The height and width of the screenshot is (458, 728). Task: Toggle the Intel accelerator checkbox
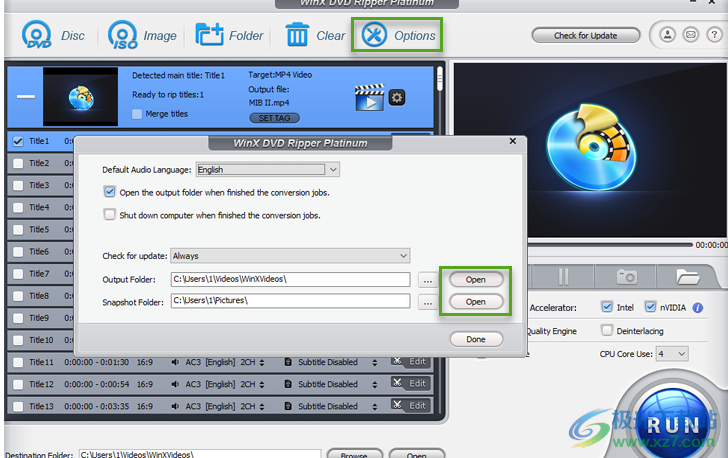click(x=607, y=307)
